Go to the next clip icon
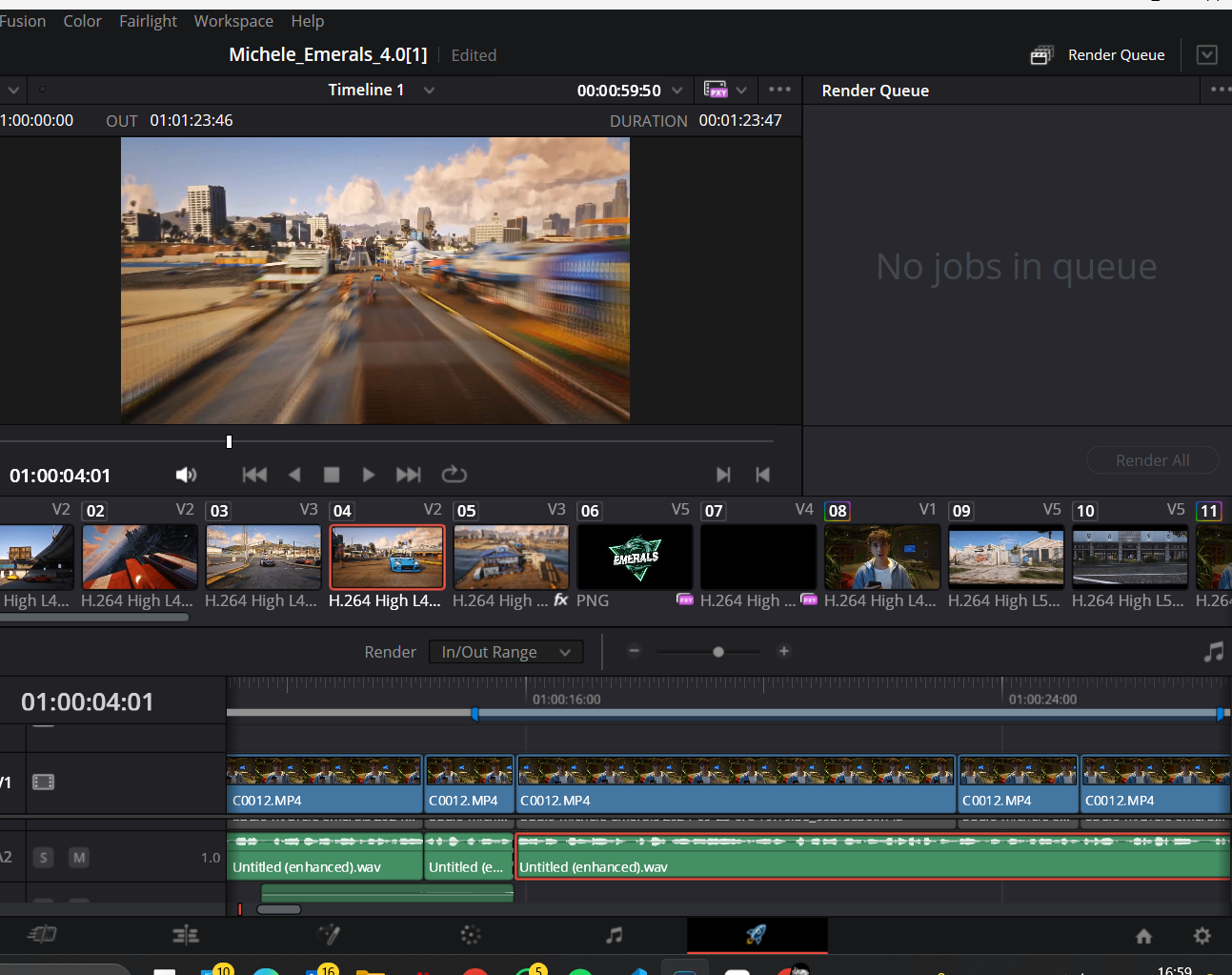 click(x=723, y=475)
